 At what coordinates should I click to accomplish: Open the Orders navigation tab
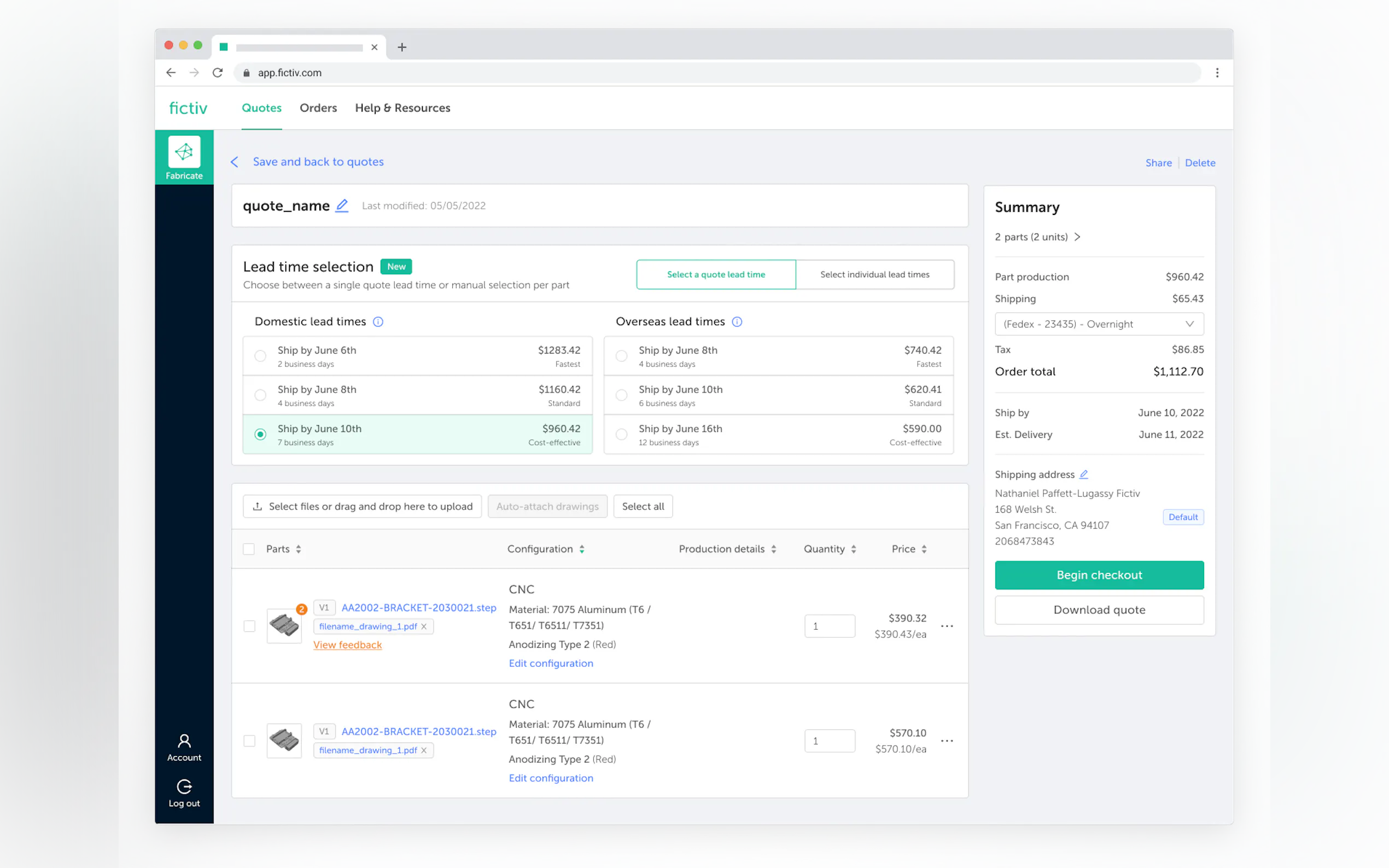[318, 108]
